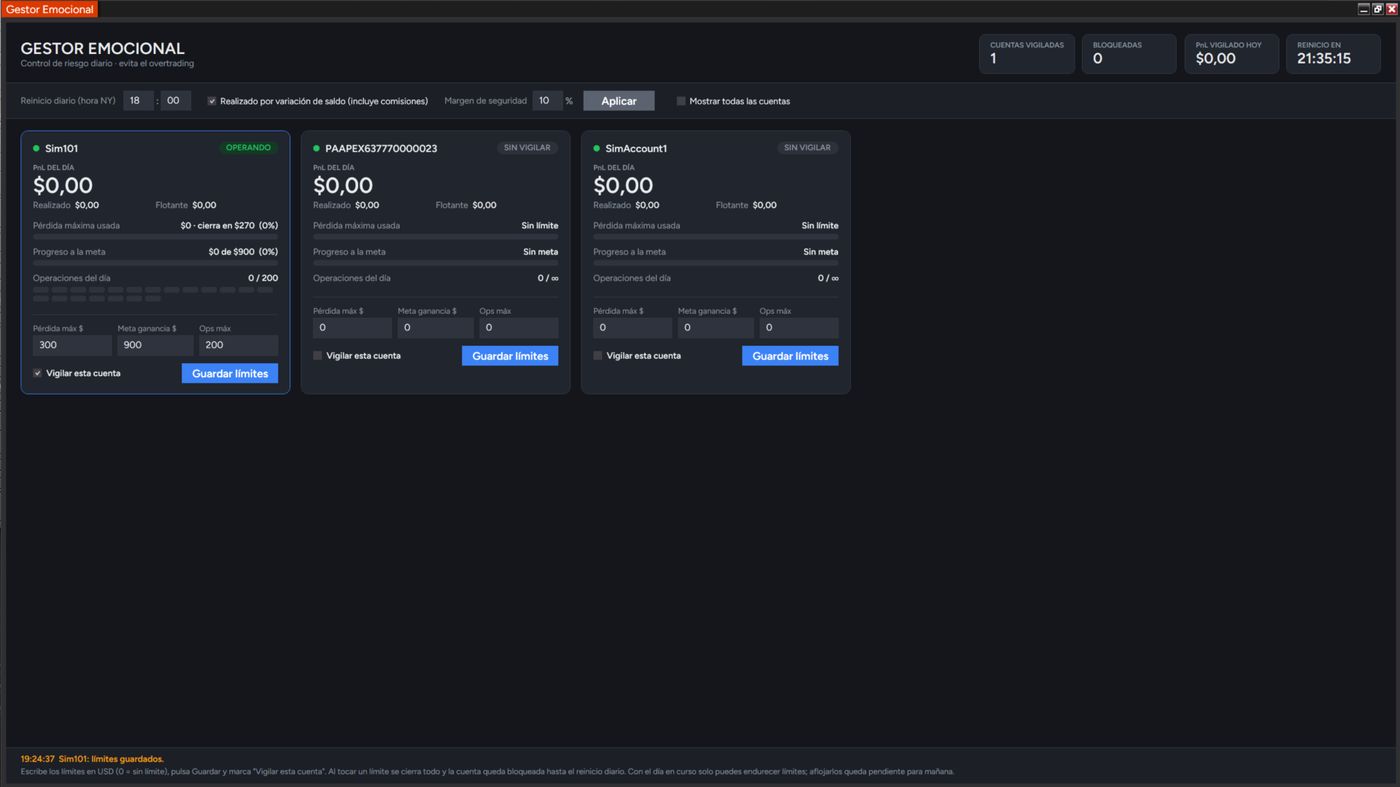1400x787 pixels.
Task: Check 'Vigilar esta cuenta' on the SimAccount1 card
Action: [x=598, y=355]
